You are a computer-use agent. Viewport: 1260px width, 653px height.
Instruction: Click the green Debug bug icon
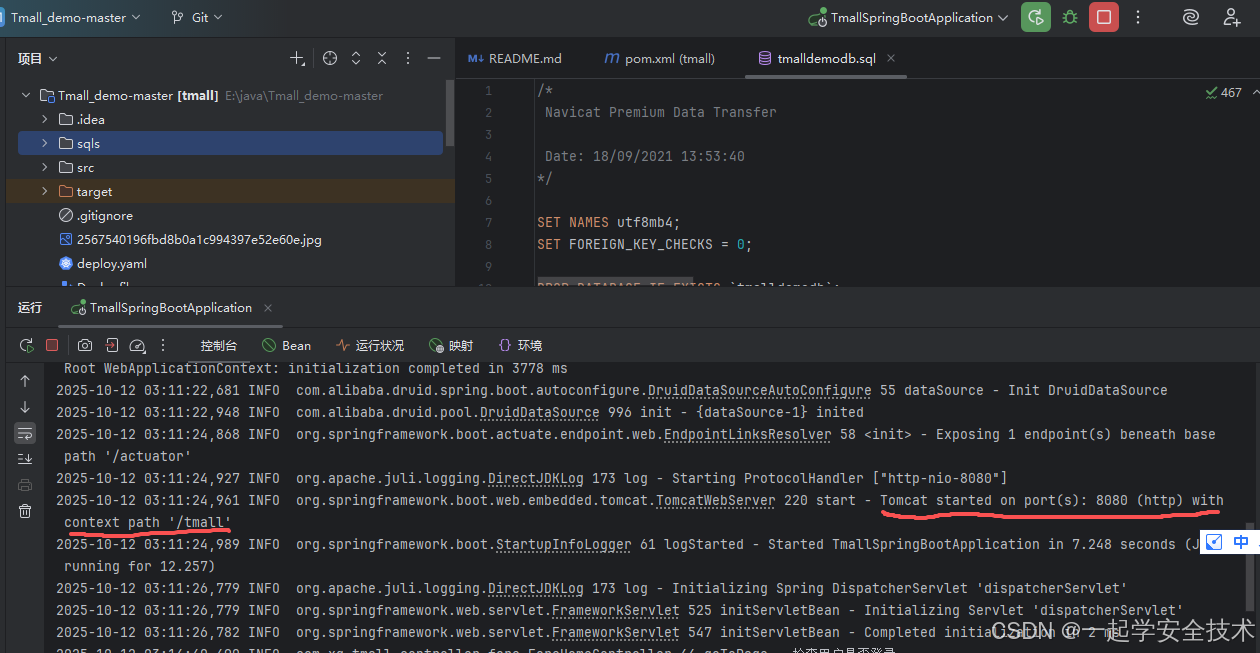pos(1070,17)
